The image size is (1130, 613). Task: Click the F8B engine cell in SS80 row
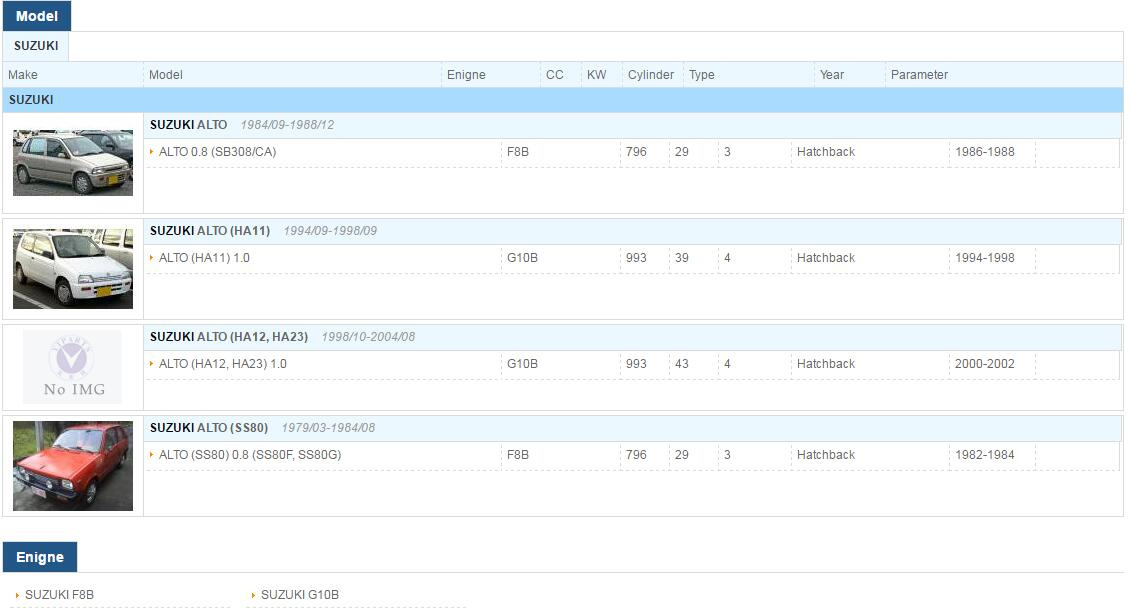[517, 455]
